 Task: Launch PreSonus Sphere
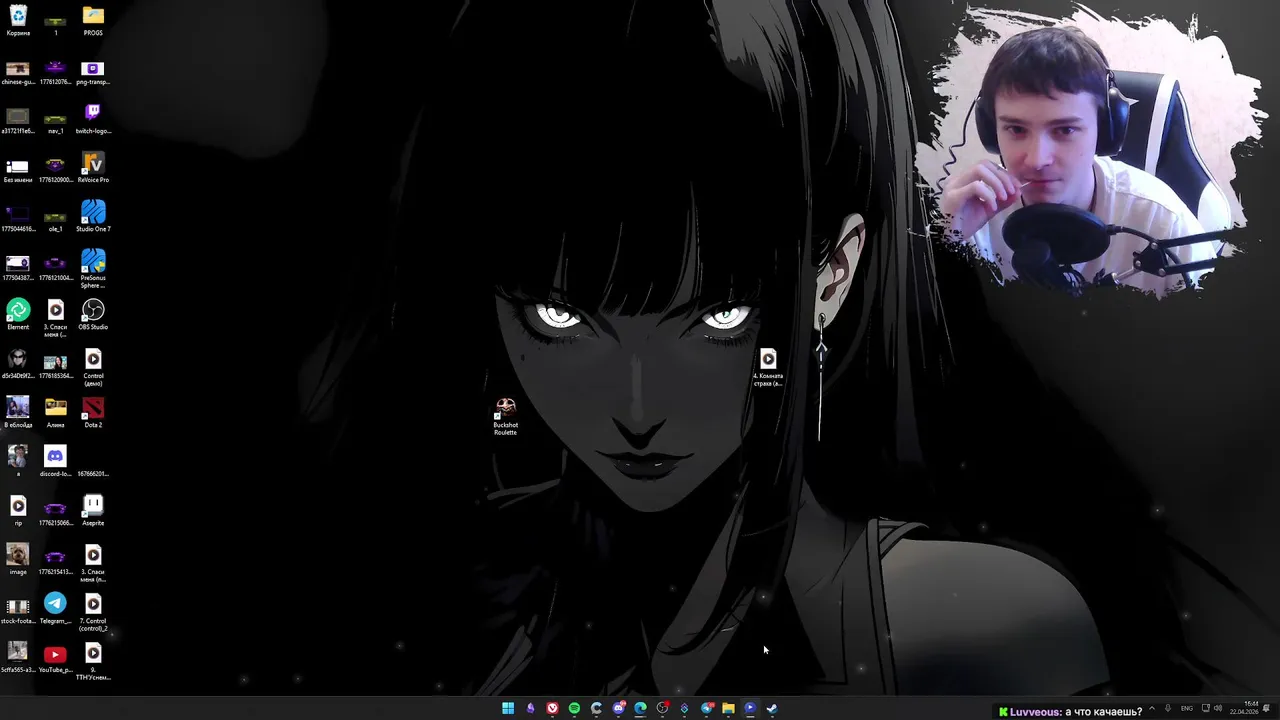tap(93, 269)
